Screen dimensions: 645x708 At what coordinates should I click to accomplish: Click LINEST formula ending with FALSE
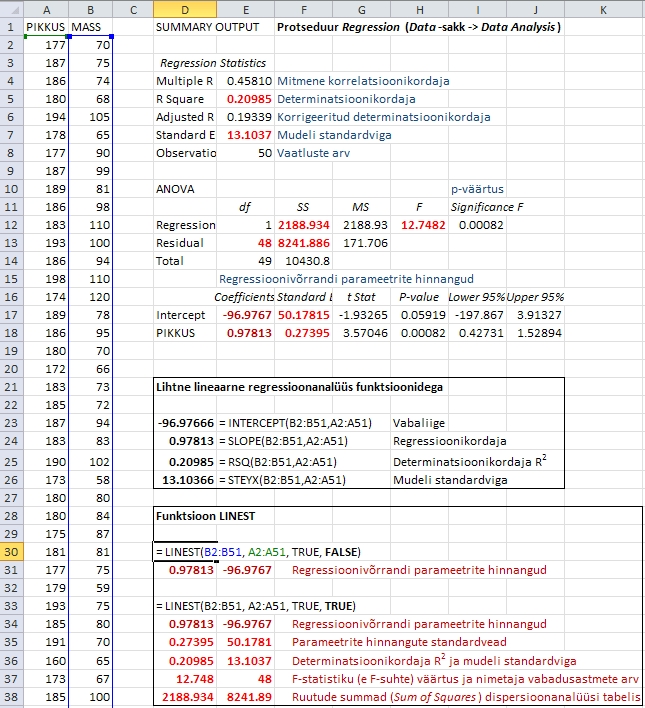tap(258, 552)
